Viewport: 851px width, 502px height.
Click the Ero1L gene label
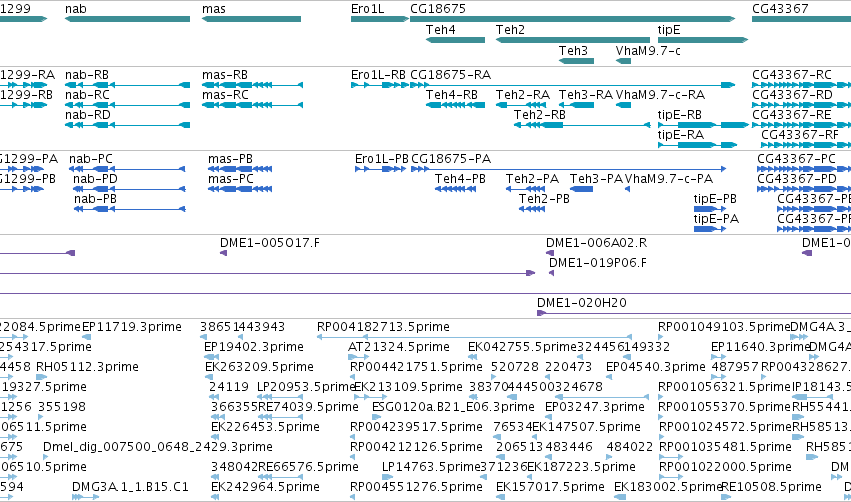[x=367, y=9]
